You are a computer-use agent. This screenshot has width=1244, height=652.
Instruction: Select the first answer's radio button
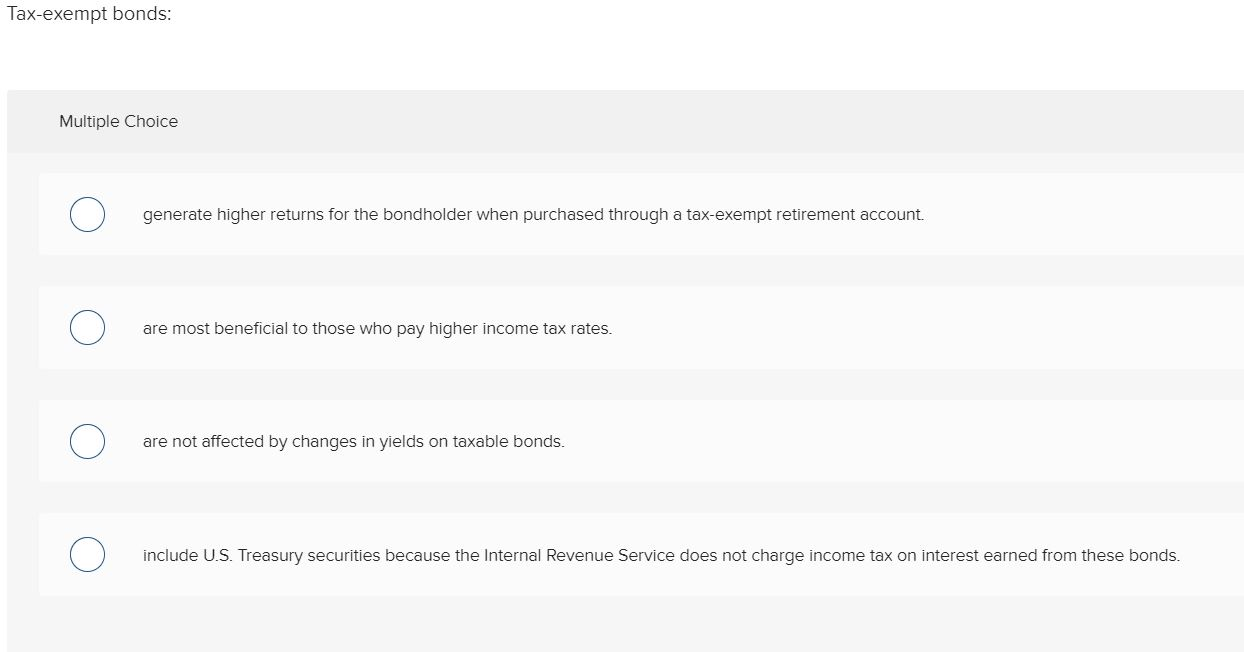click(87, 214)
